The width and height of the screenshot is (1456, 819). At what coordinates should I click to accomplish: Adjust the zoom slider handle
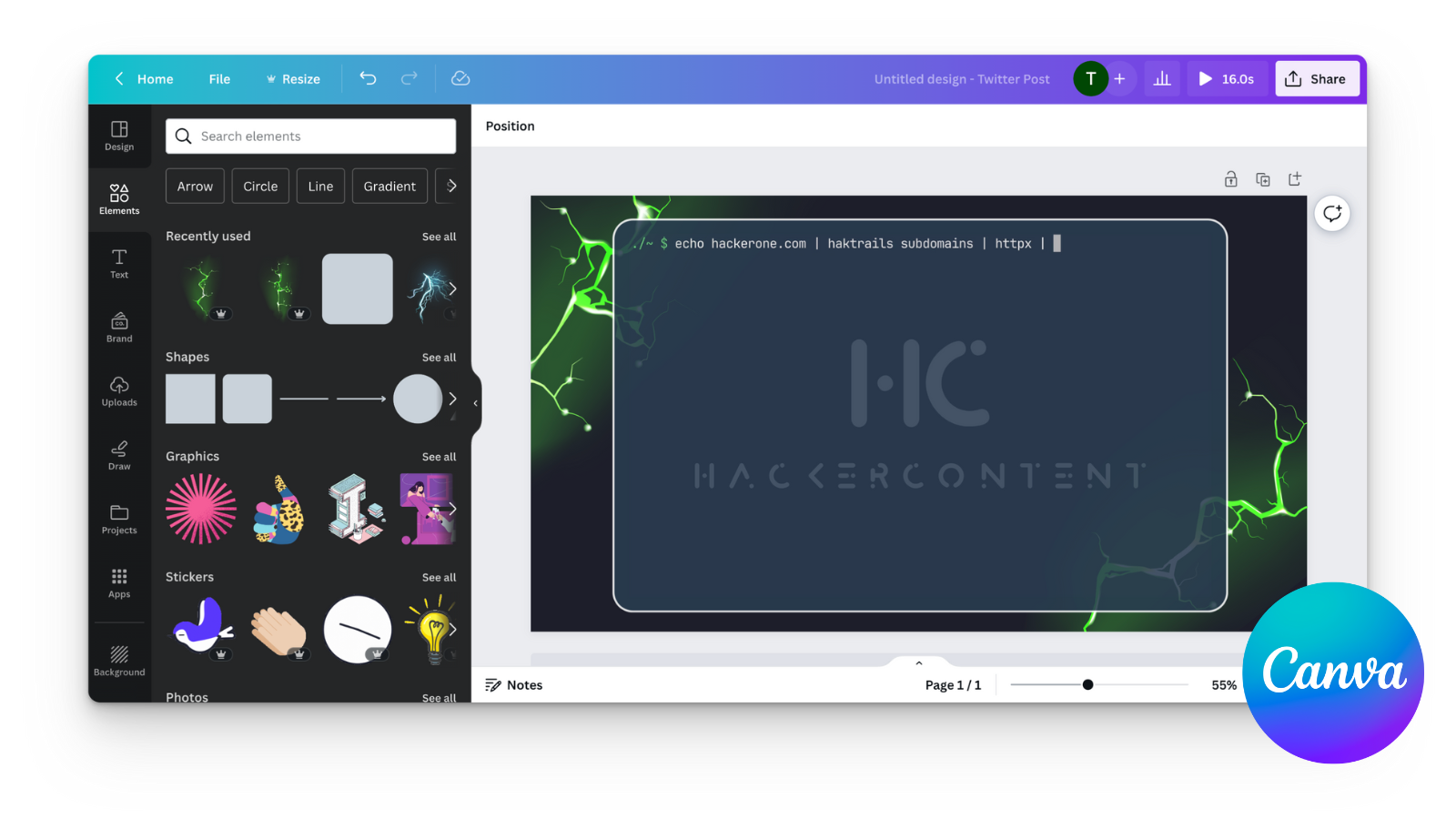pyautogui.click(x=1087, y=684)
